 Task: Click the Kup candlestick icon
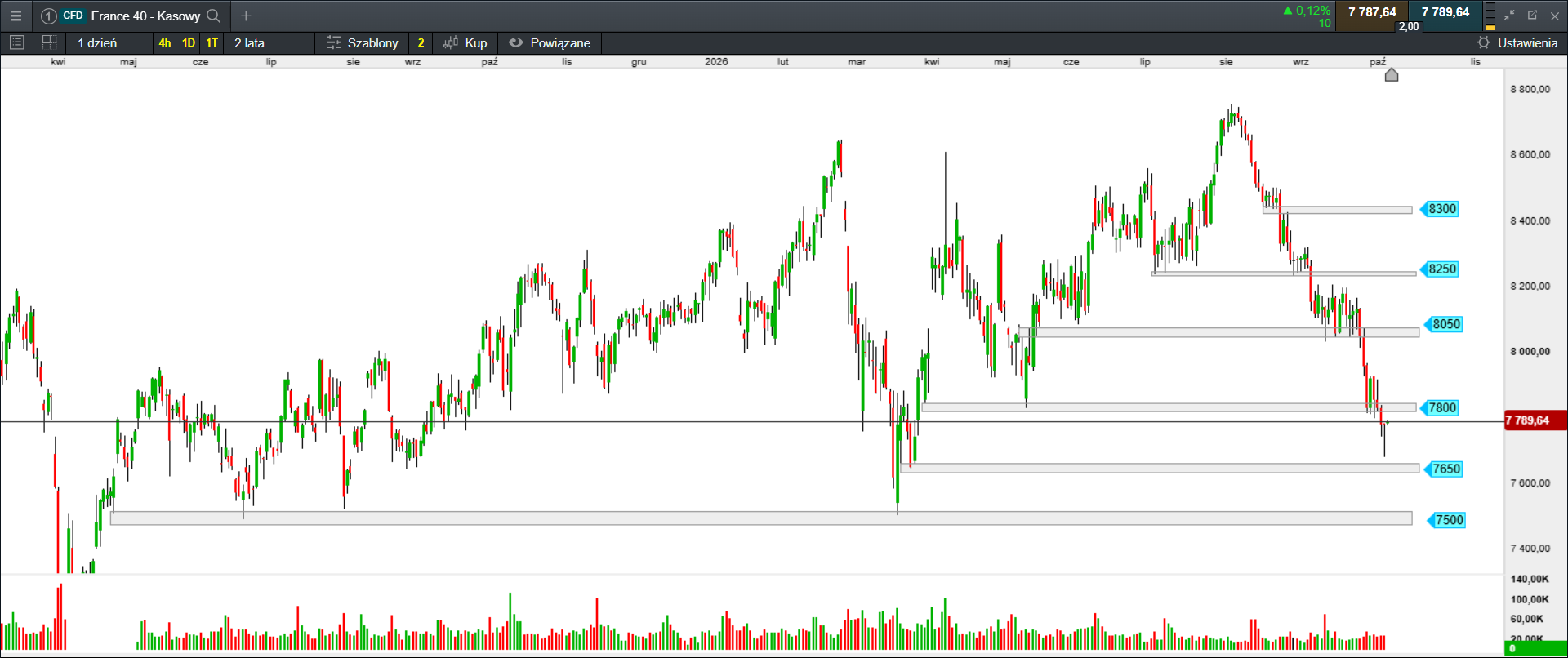(451, 42)
